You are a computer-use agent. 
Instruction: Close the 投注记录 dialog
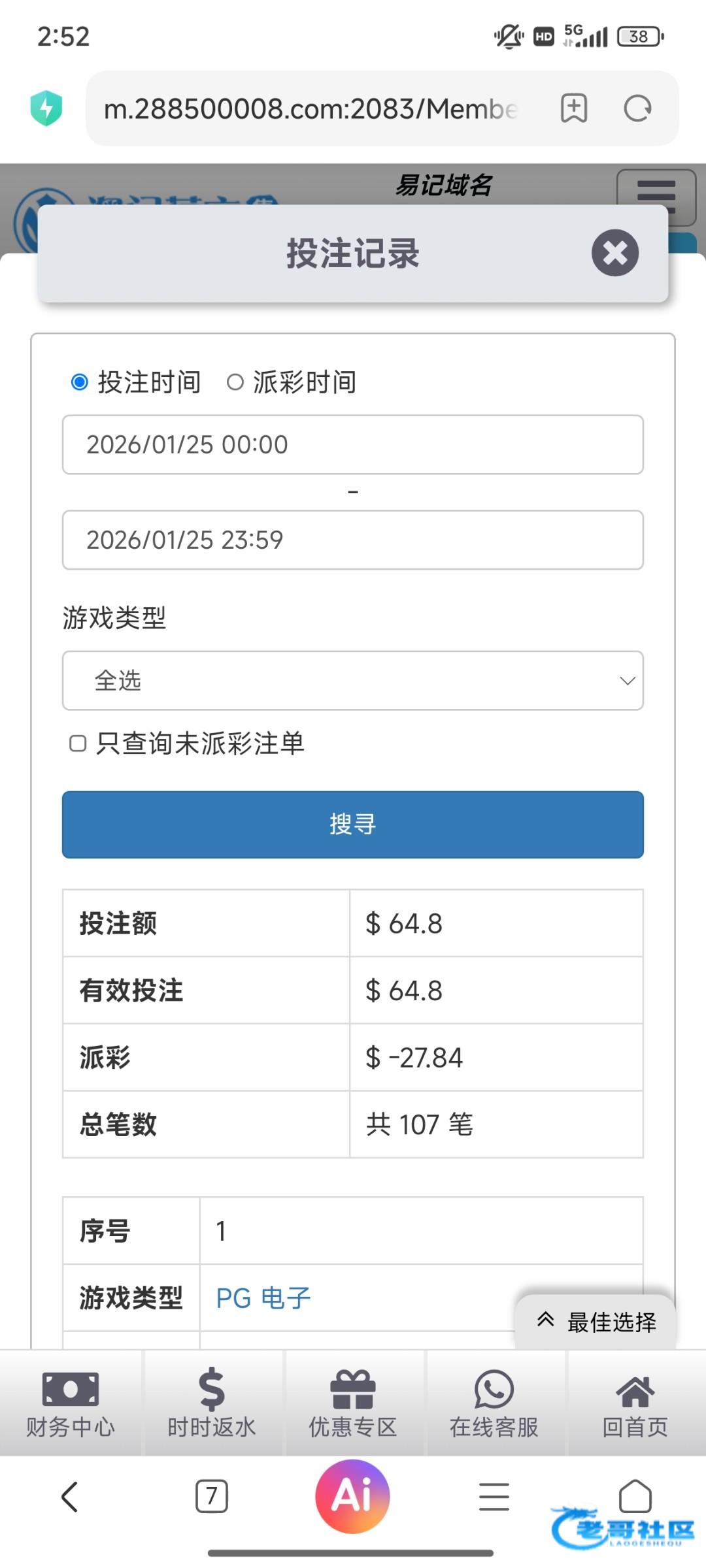coord(614,253)
